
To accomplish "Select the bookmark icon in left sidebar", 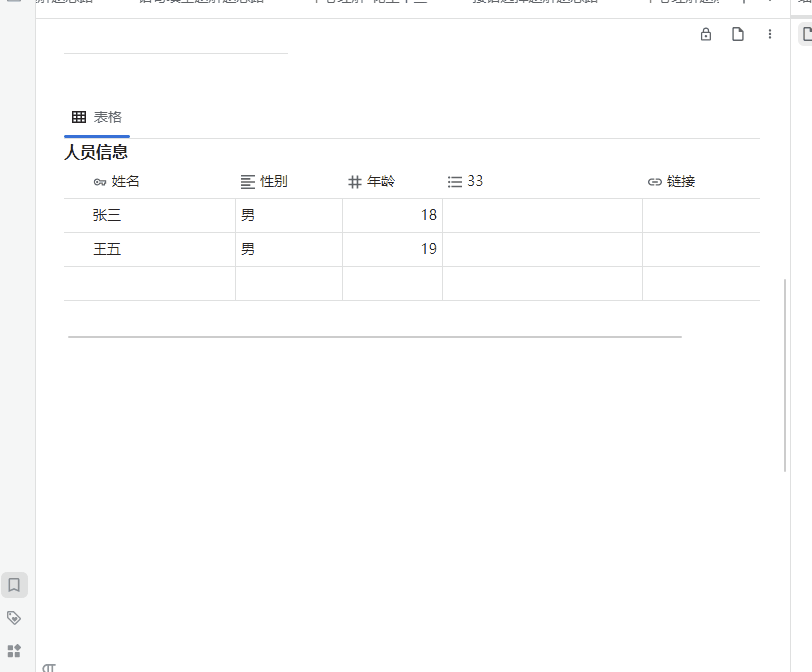I will tap(14, 585).
